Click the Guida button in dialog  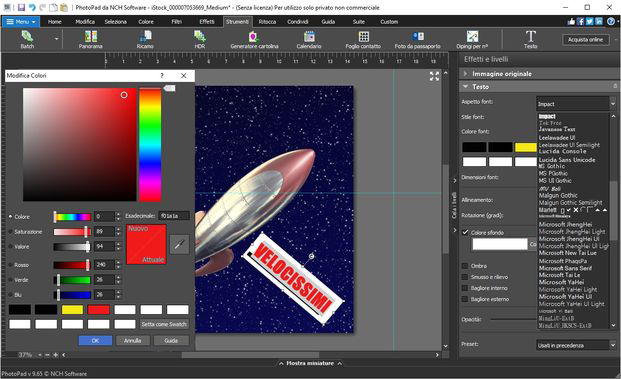pos(171,341)
